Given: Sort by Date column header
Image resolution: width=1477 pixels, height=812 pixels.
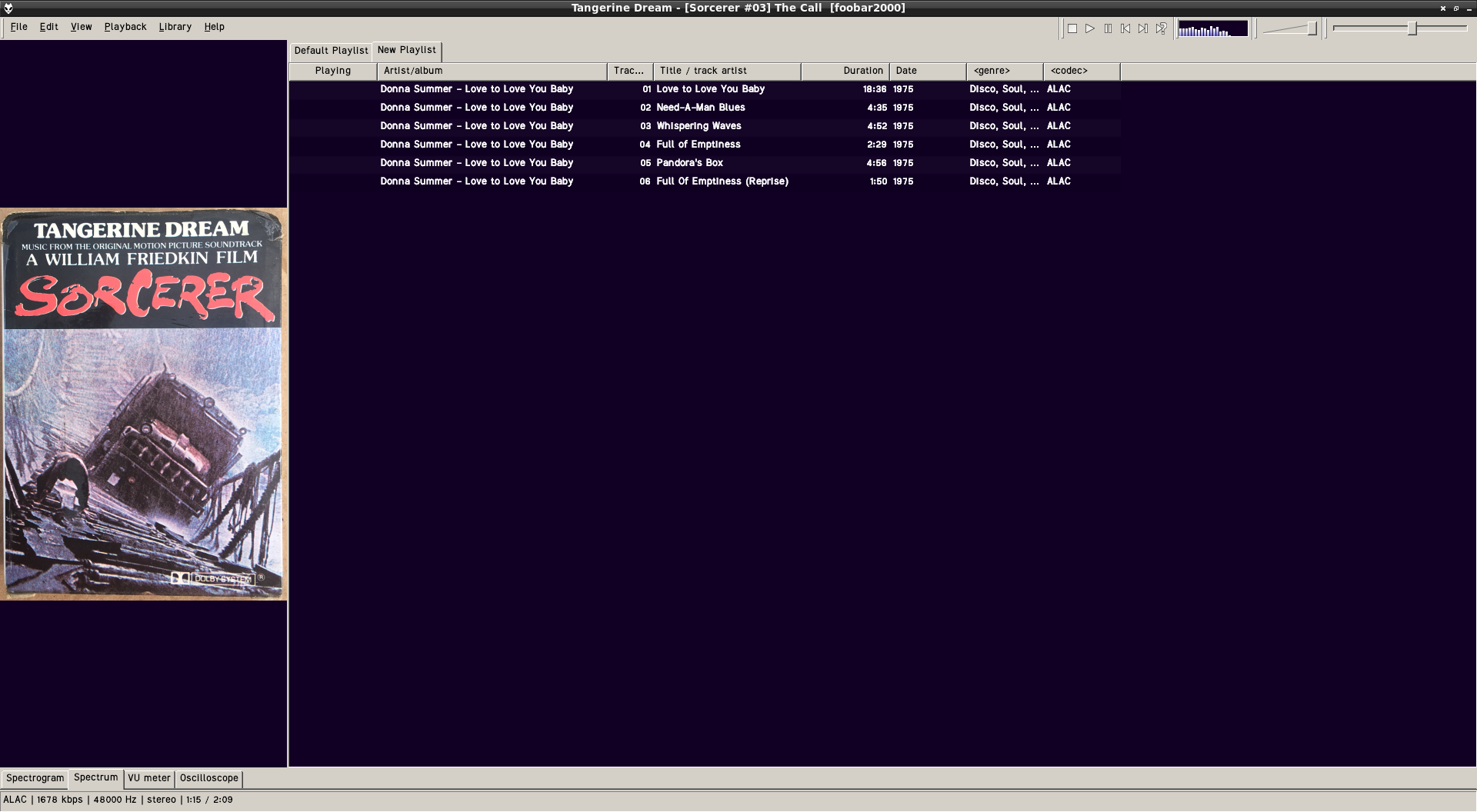Looking at the screenshot, I should [928, 71].
